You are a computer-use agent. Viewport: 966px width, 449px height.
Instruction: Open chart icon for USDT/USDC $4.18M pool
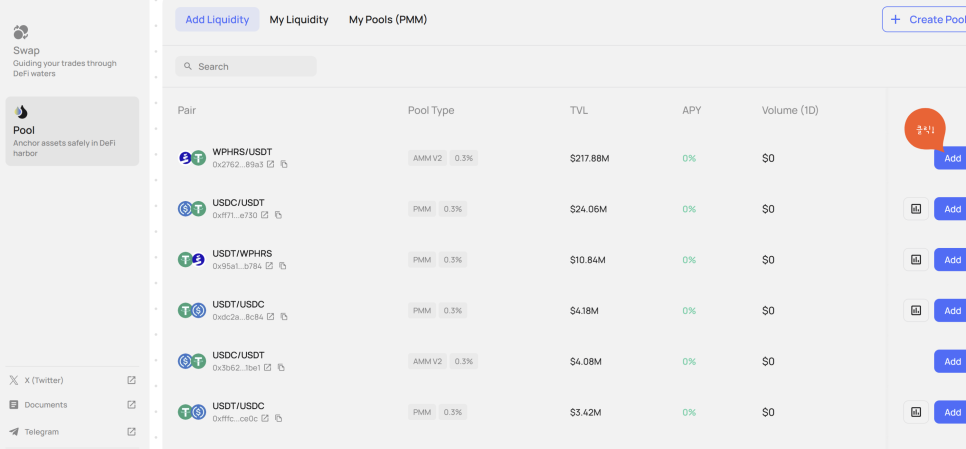915,310
